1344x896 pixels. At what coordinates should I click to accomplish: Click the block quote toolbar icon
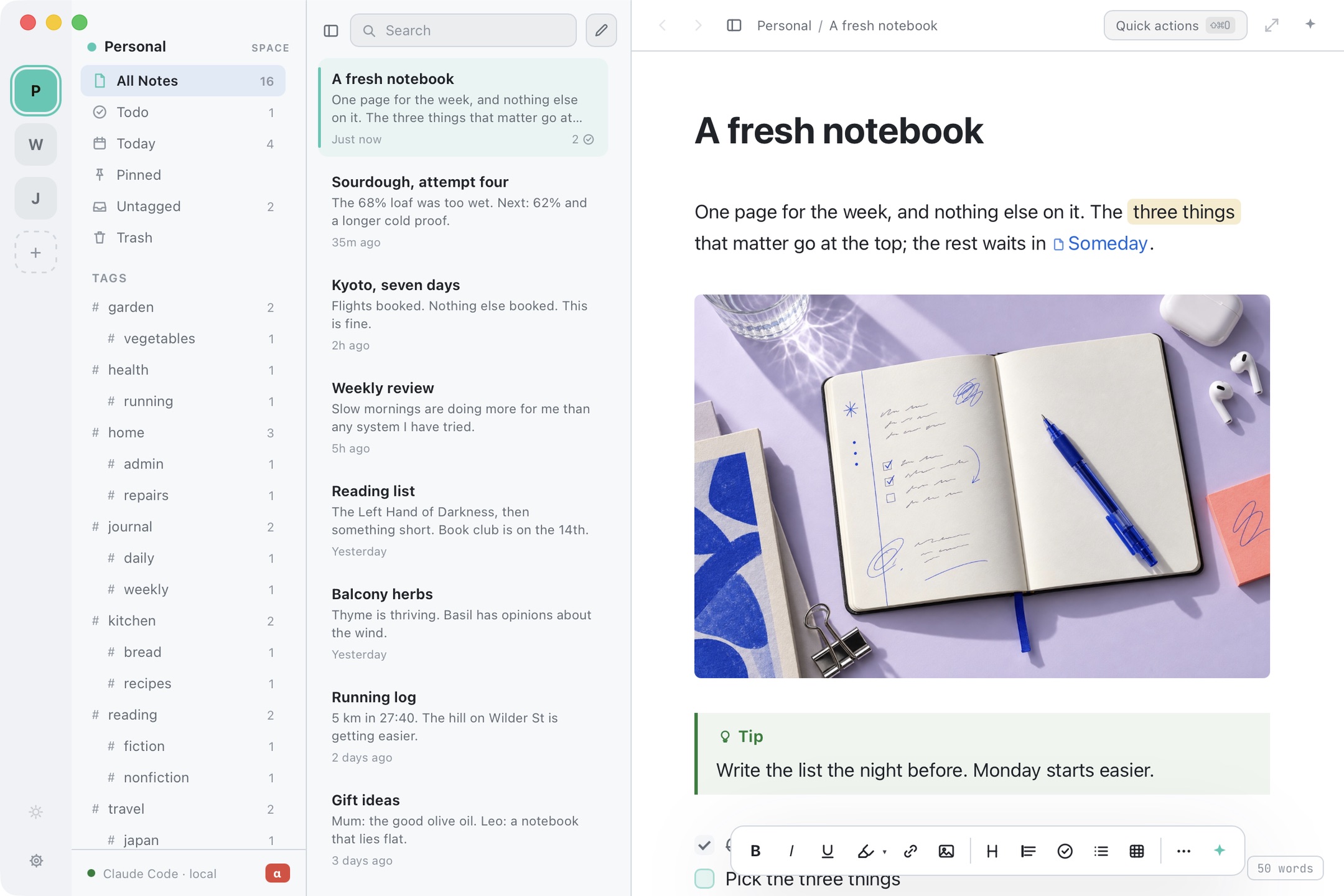coord(1028,851)
